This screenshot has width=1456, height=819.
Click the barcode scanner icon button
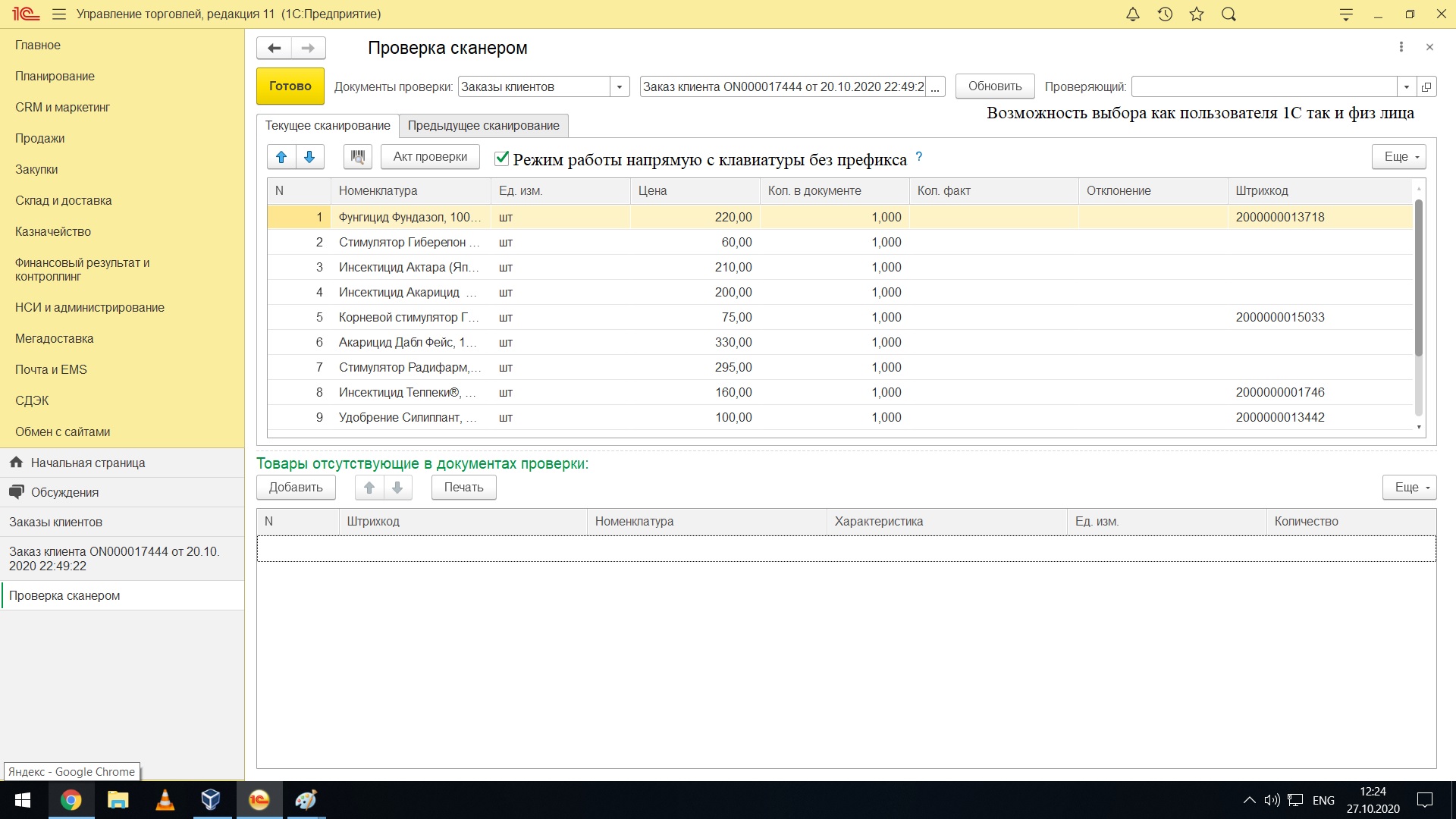coord(358,157)
